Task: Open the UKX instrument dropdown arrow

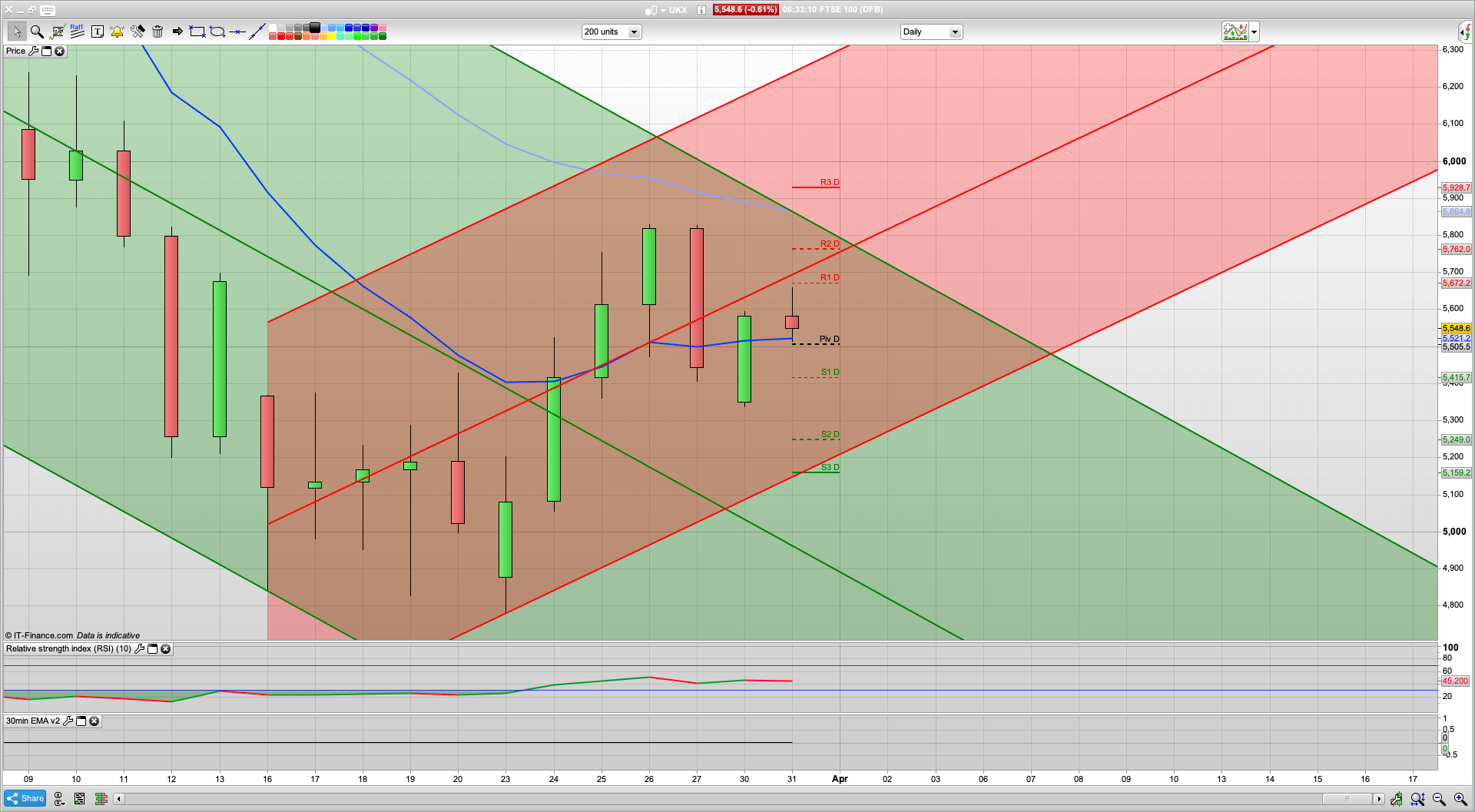Action: 663,11
